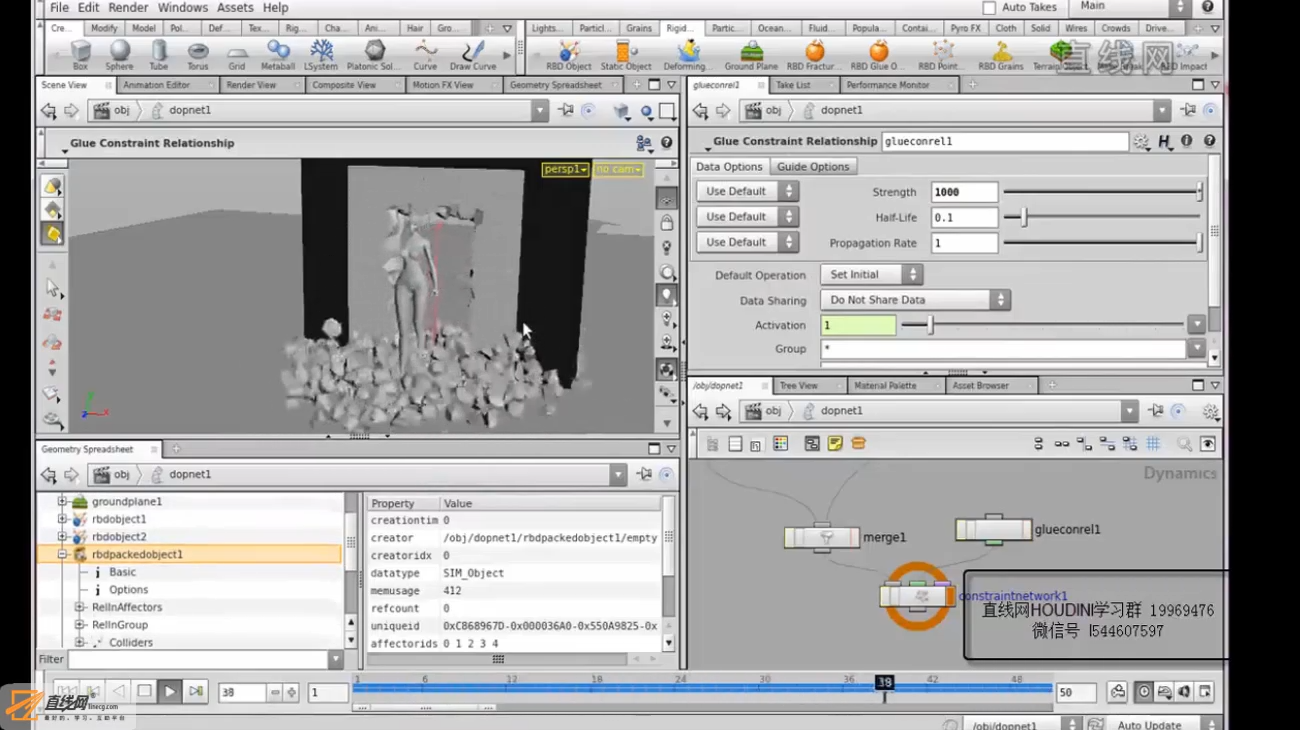Toggle the grid icon in network toolbar
Viewport: 1300px width, 730px height.
tap(1153, 444)
